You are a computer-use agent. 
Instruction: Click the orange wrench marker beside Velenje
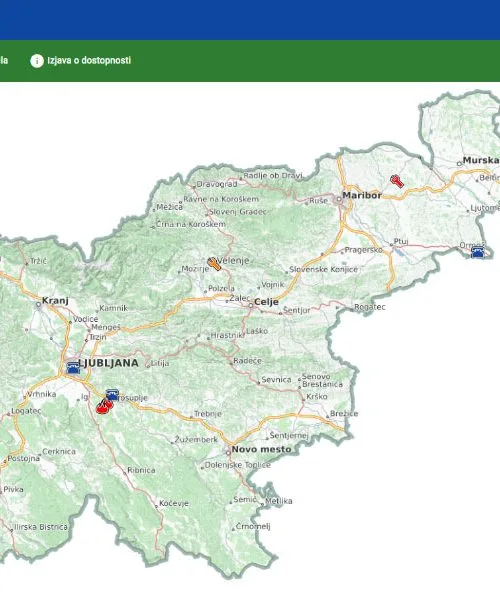pyautogui.click(x=214, y=264)
